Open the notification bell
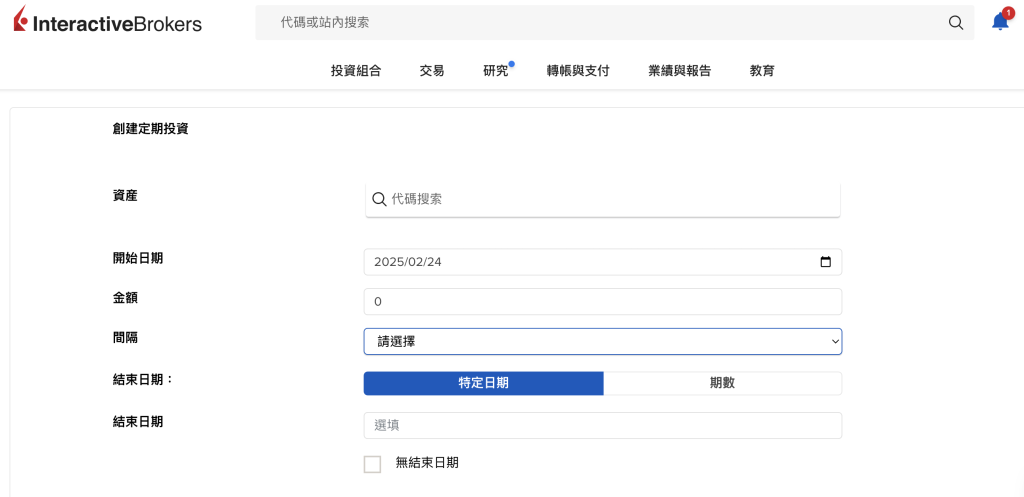The height and width of the screenshot is (497, 1024). [999, 22]
